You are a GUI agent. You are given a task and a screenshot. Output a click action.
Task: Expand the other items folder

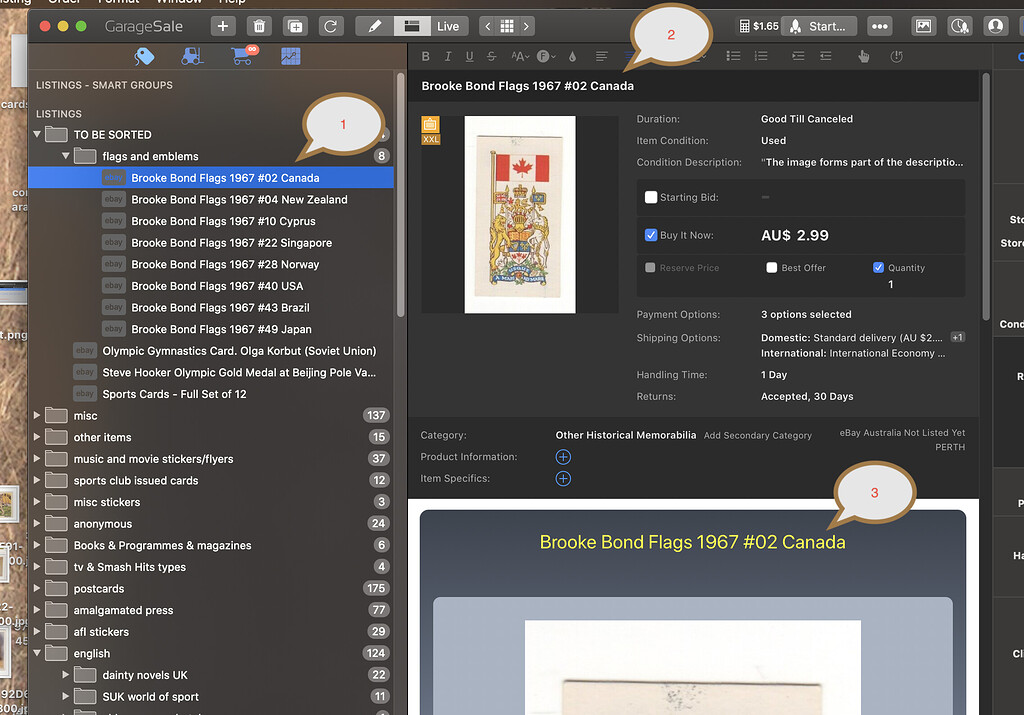[x=37, y=437]
